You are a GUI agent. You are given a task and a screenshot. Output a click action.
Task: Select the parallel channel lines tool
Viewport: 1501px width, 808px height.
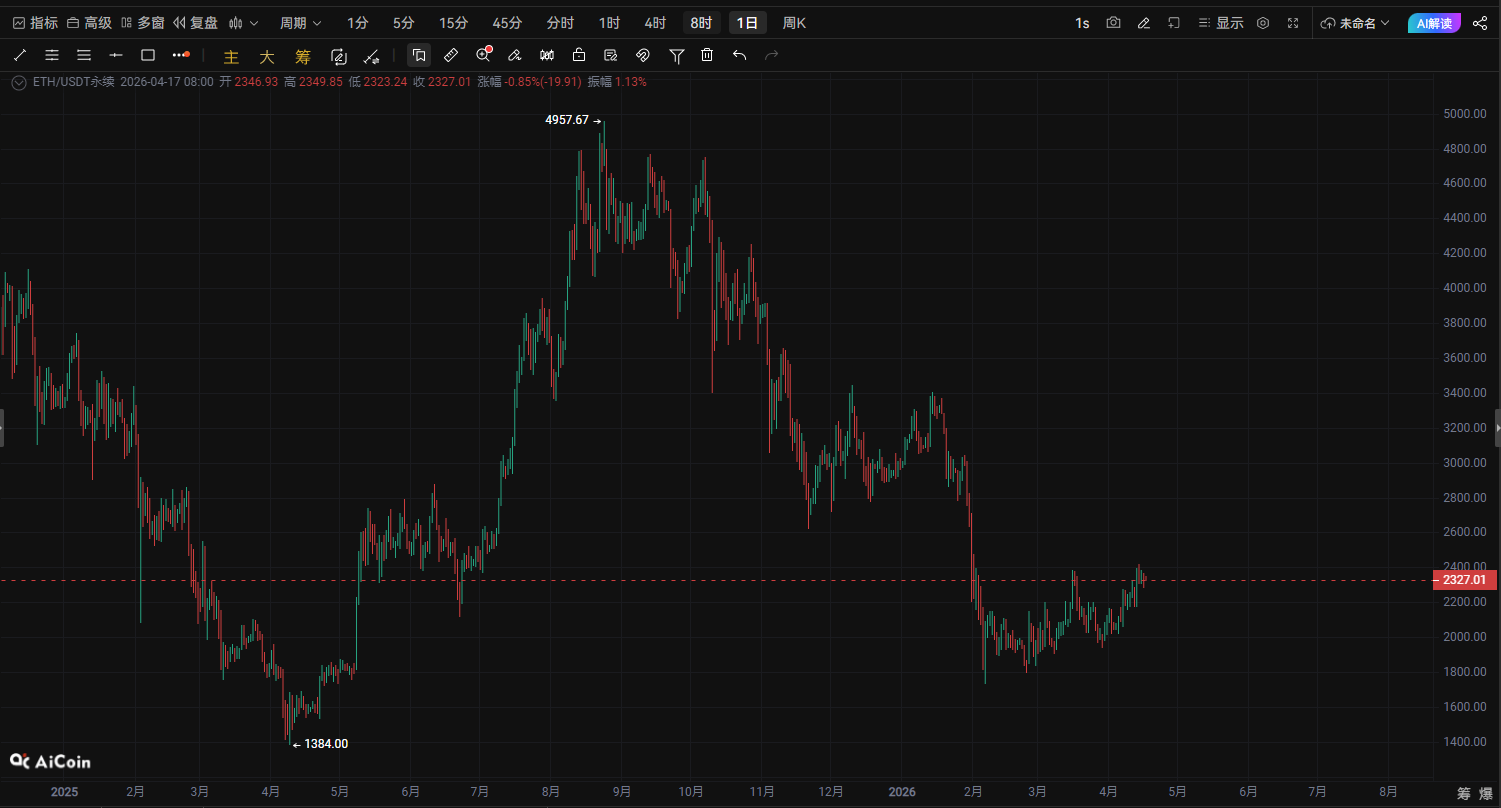pos(52,55)
